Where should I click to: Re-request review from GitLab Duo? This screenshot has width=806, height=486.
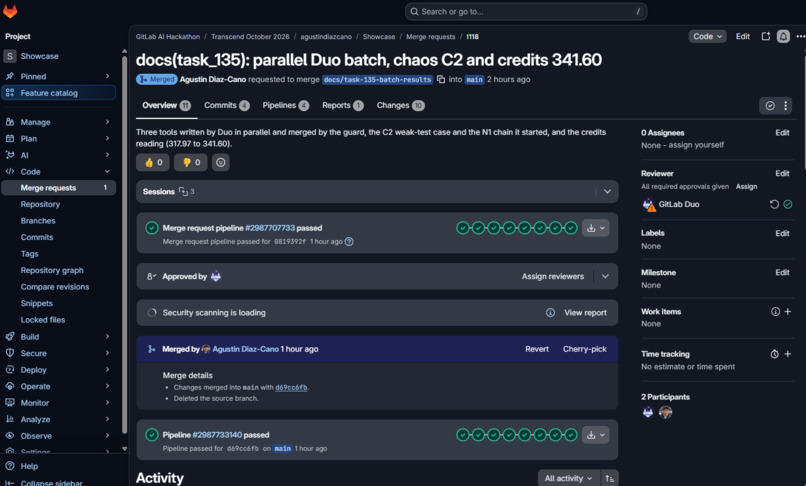(x=774, y=204)
